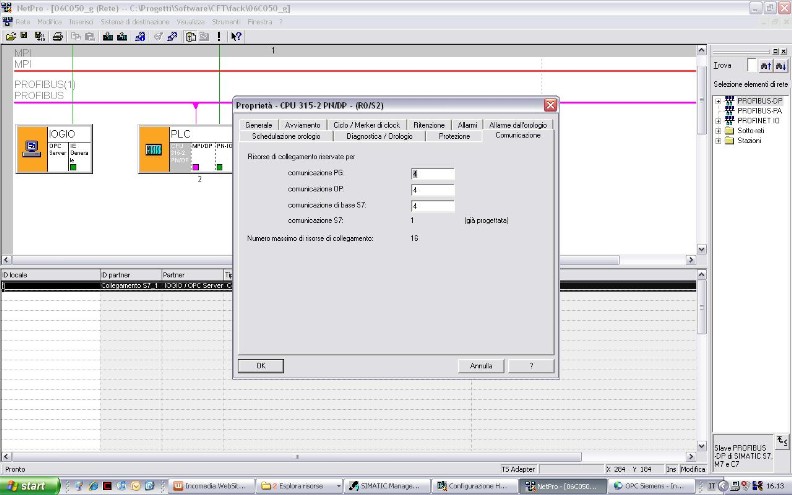Click the comunicazione PG input field
Image resolution: width=792 pixels, height=495 pixels.
(432, 174)
